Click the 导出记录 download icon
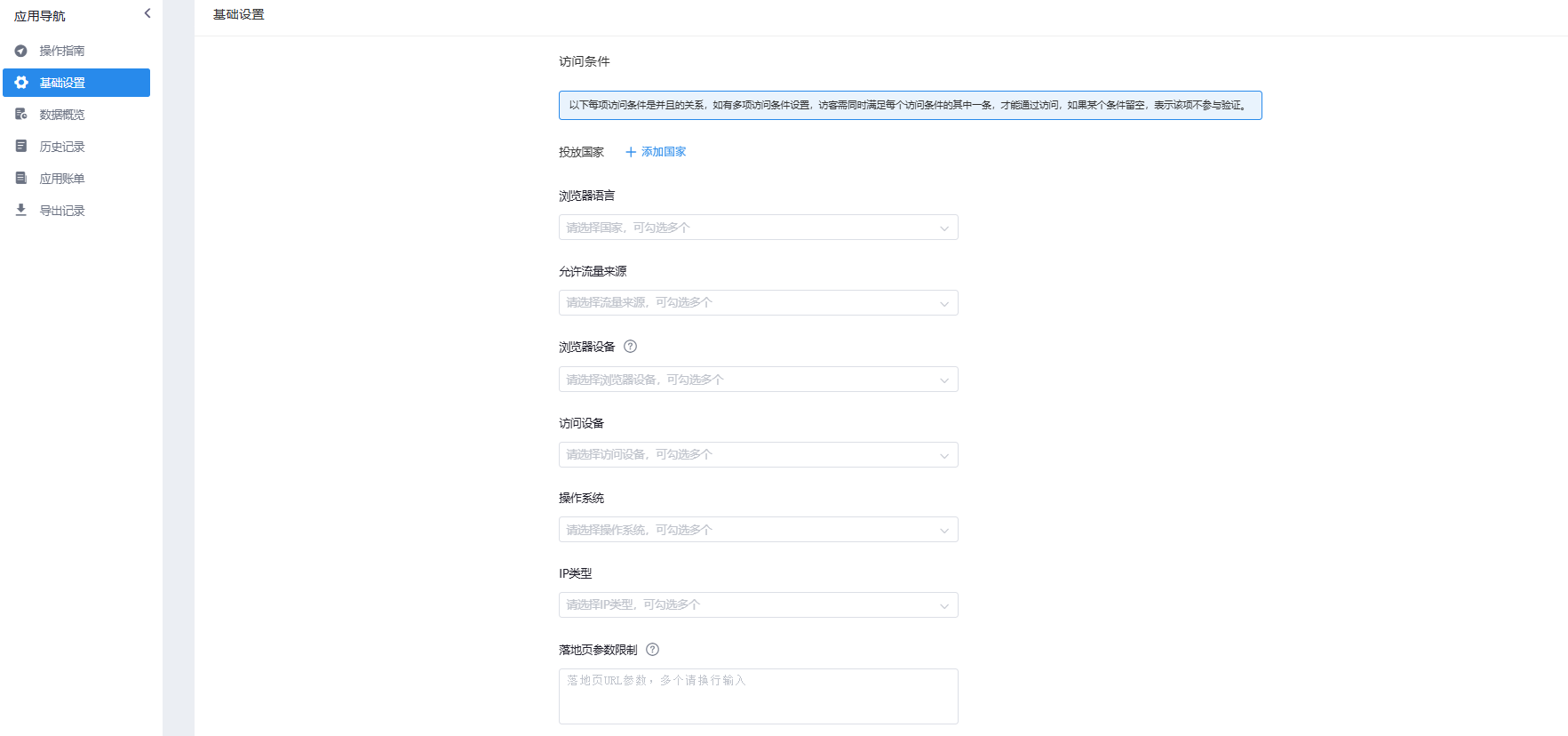1568x736 pixels. (21, 210)
